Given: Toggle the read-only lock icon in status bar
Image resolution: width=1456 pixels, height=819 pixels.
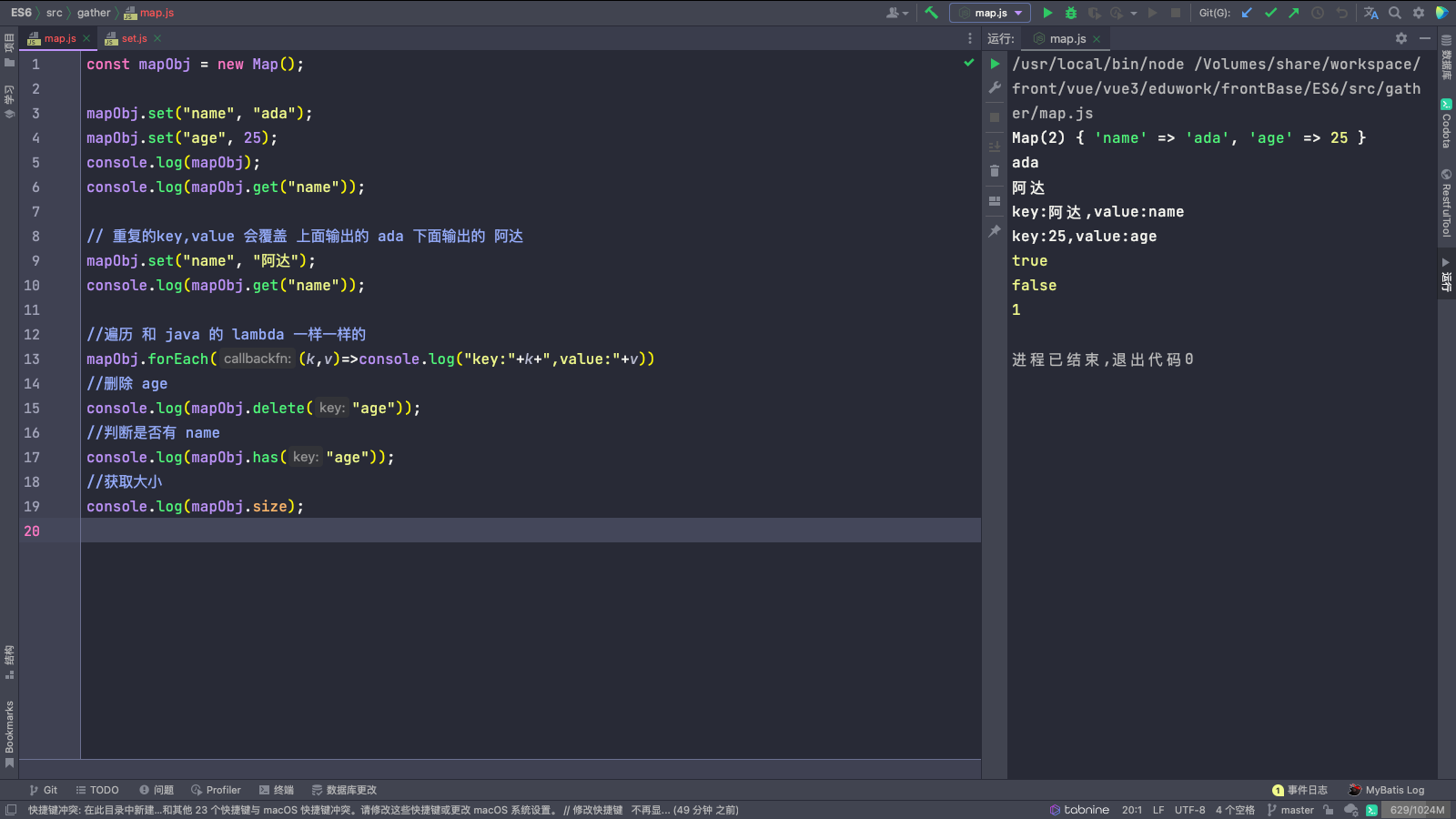Looking at the screenshot, I should (1329, 810).
